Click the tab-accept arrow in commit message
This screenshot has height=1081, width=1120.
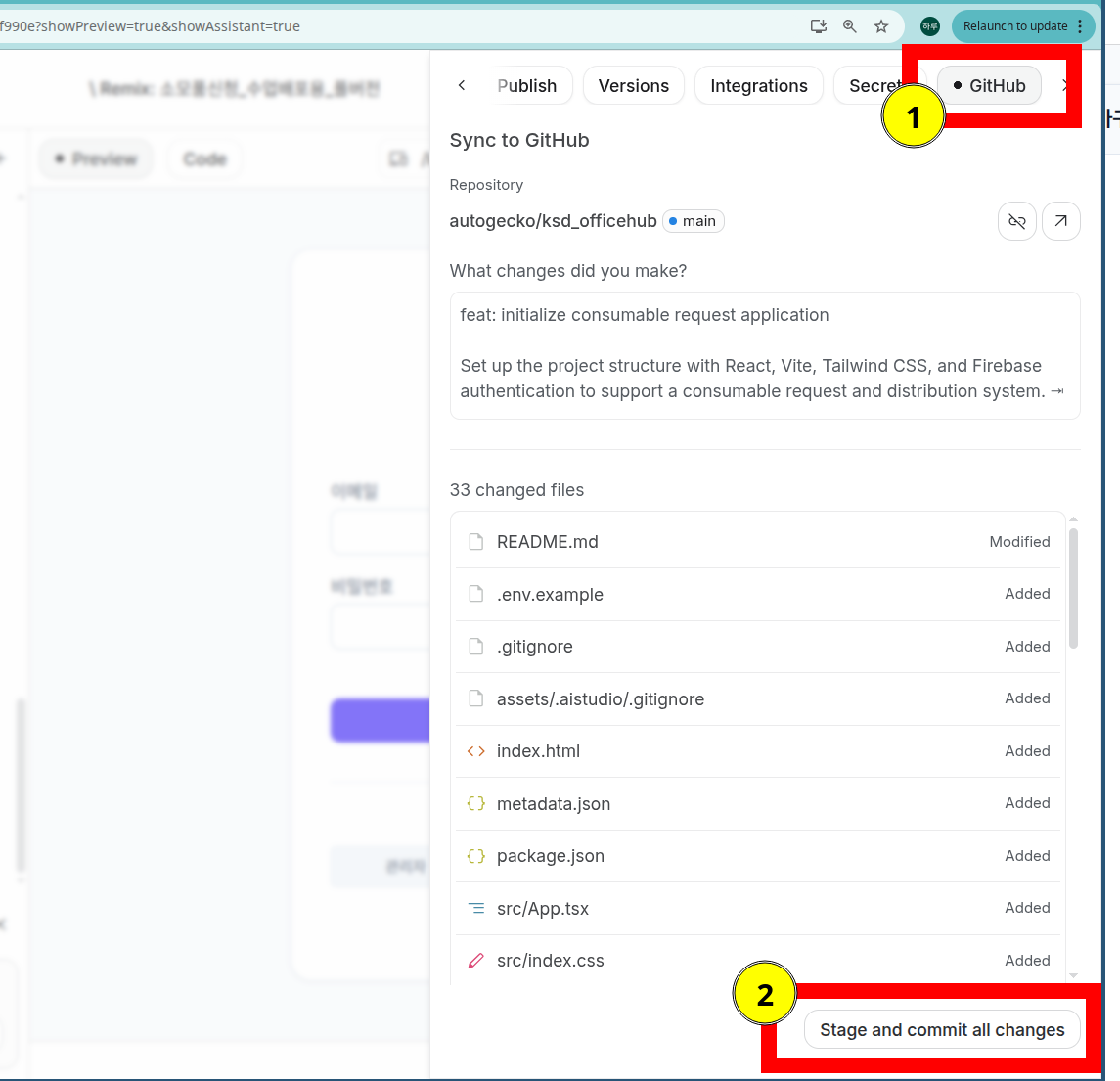[x=1057, y=391]
